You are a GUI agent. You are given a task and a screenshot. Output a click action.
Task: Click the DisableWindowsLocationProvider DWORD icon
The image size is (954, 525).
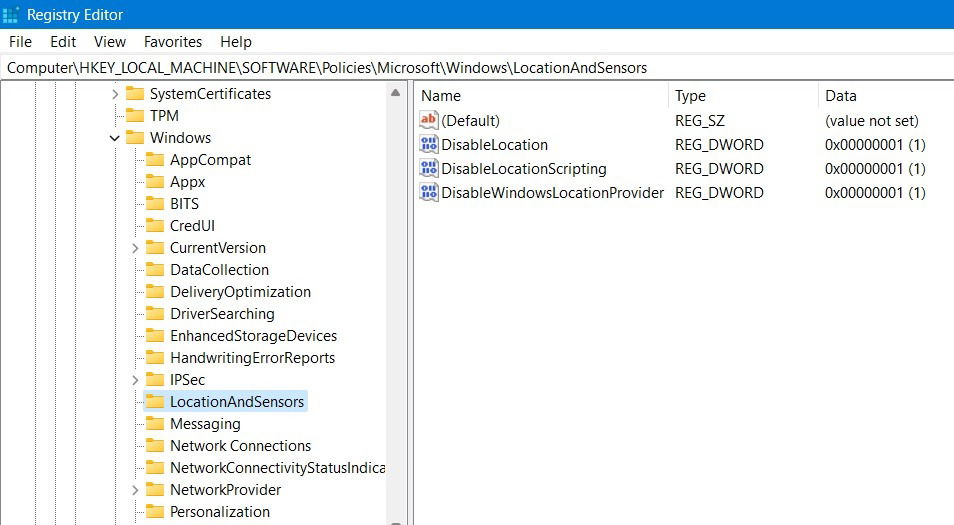point(428,192)
